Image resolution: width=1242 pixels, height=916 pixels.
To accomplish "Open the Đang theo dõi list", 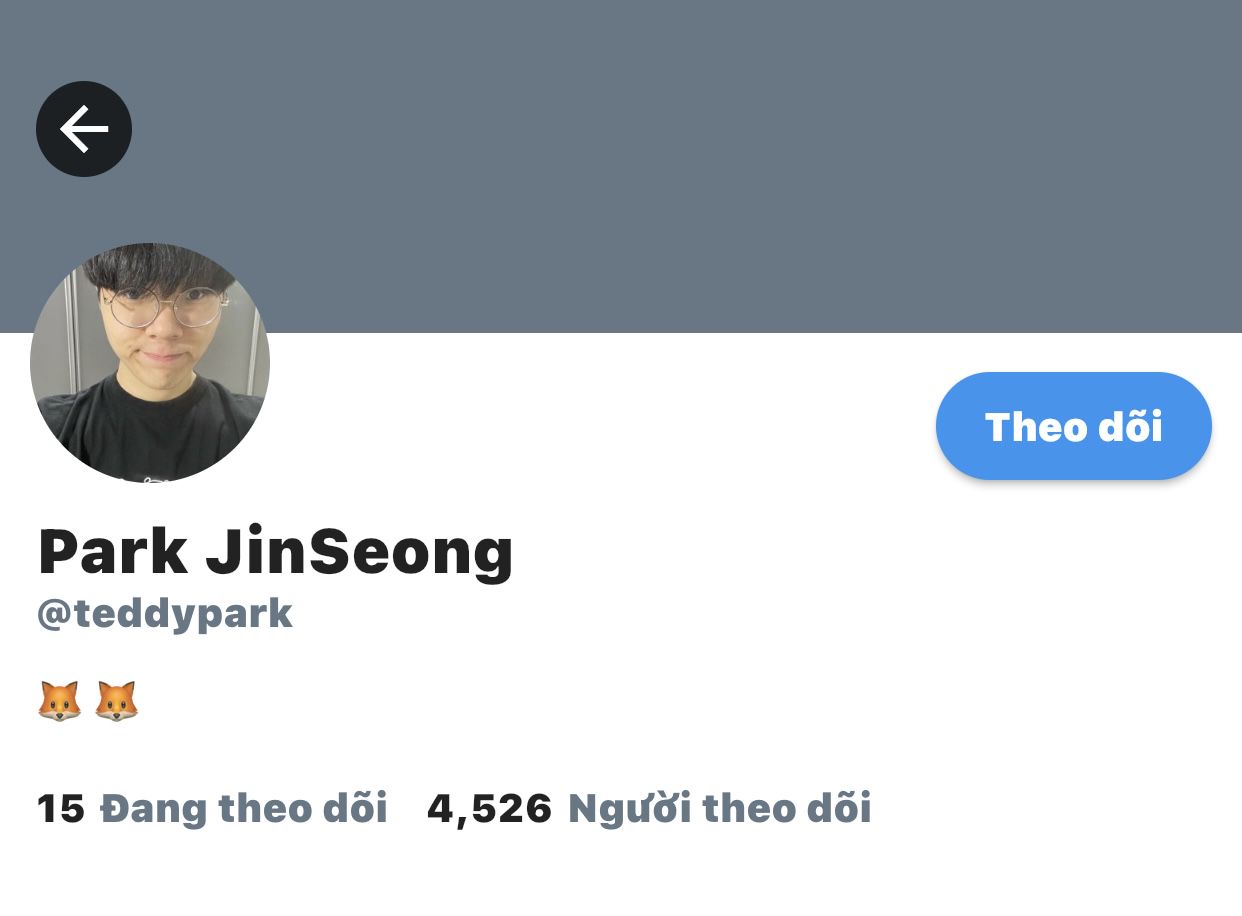I will (x=244, y=808).
